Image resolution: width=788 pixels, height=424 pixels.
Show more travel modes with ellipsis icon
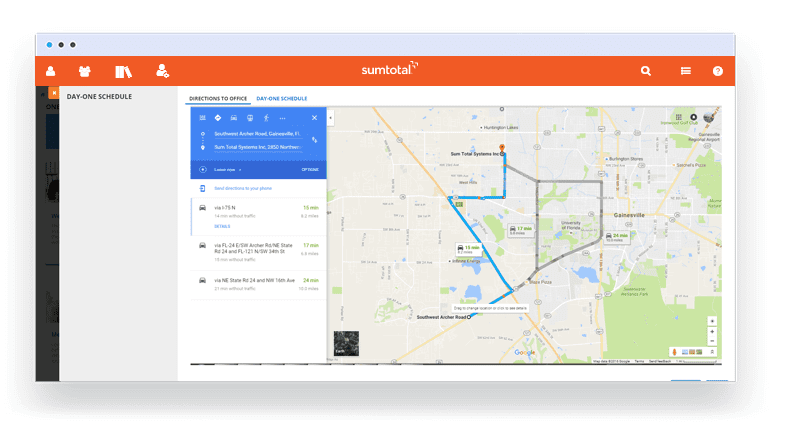282,118
